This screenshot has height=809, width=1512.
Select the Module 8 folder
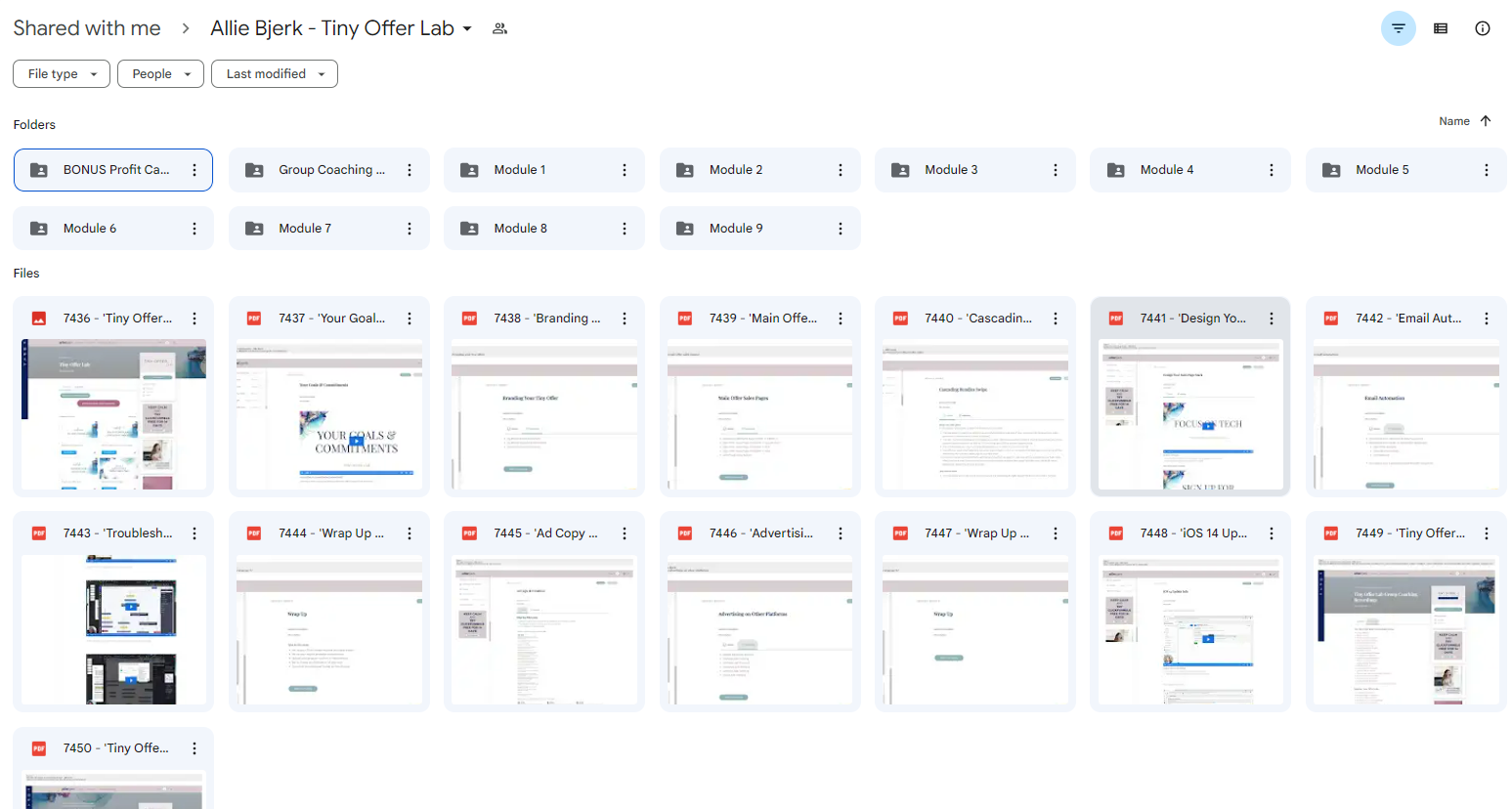pyautogui.click(x=544, y=229)
